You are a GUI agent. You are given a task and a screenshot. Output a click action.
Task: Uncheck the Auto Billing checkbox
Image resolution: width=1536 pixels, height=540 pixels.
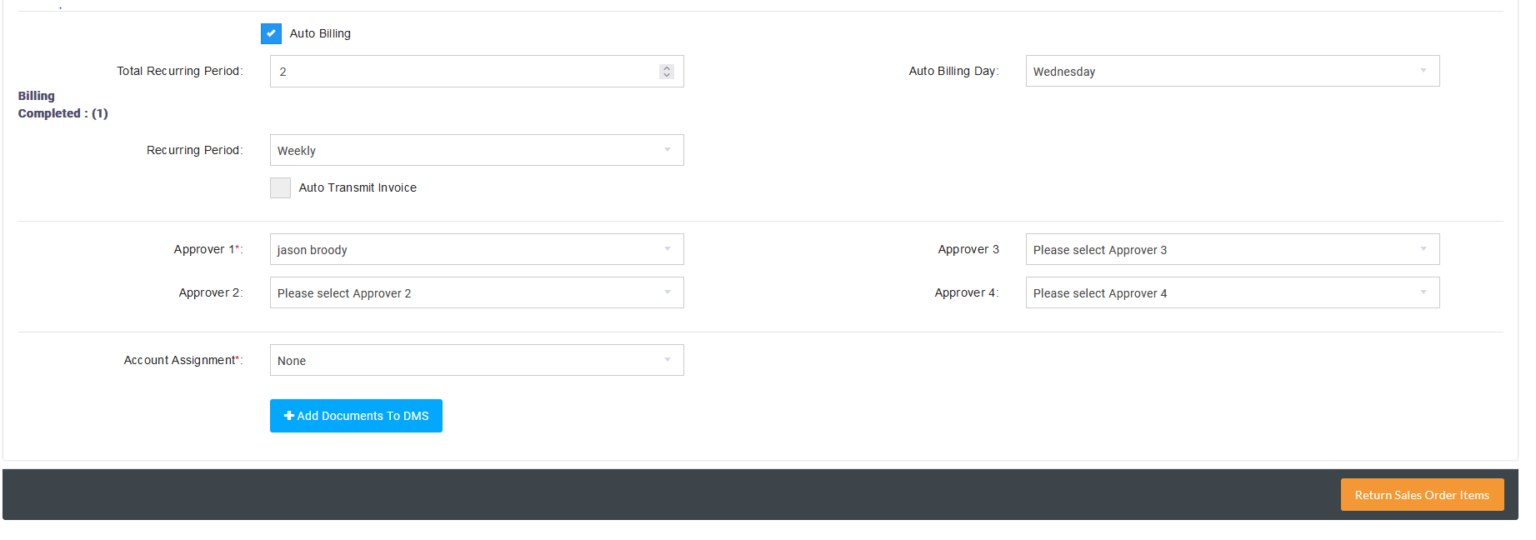(x=271, y=34)
